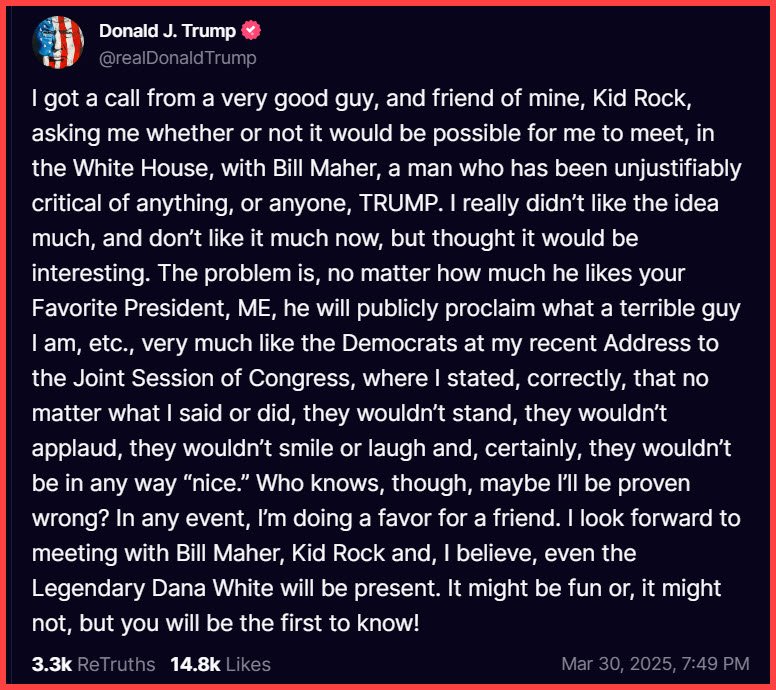Open the Donald J. Trump display name
The image size is (776, 690).
point(167,31)
